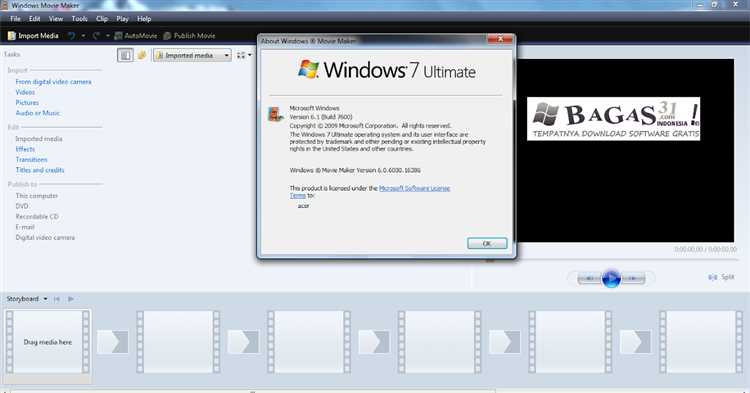Open the Microsoft Software License Terms link

(414, 188)
